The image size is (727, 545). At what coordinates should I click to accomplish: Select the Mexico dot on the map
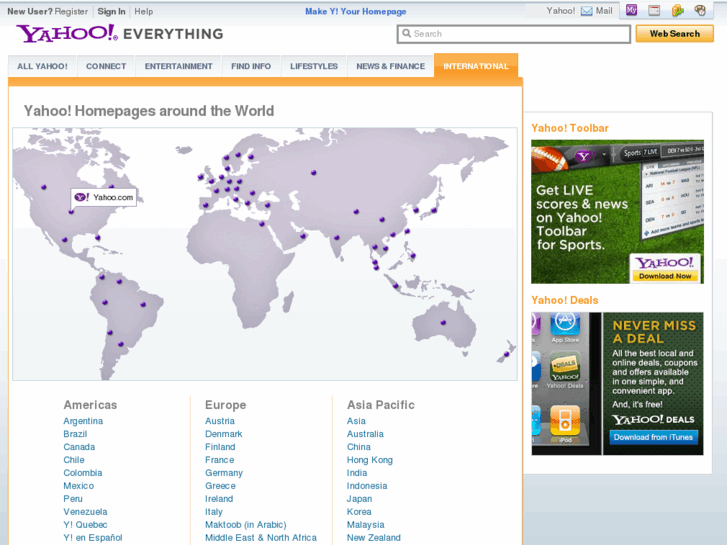64,240
